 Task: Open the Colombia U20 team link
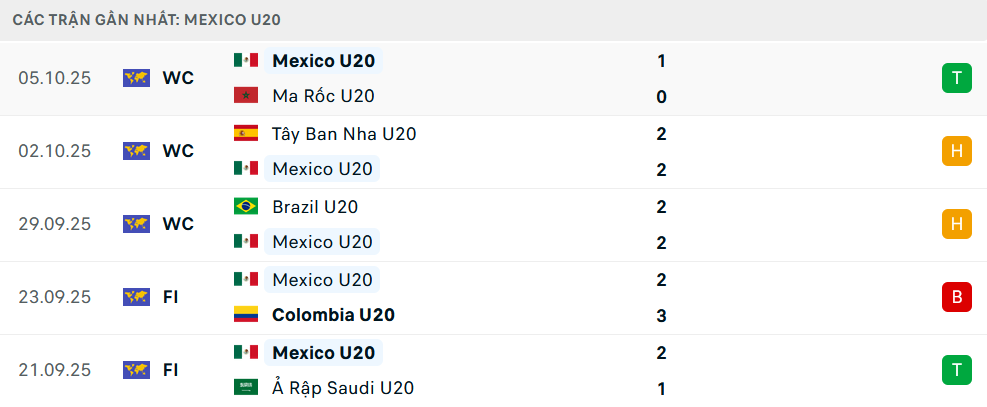pyautogui.click(x=333, y=314)
